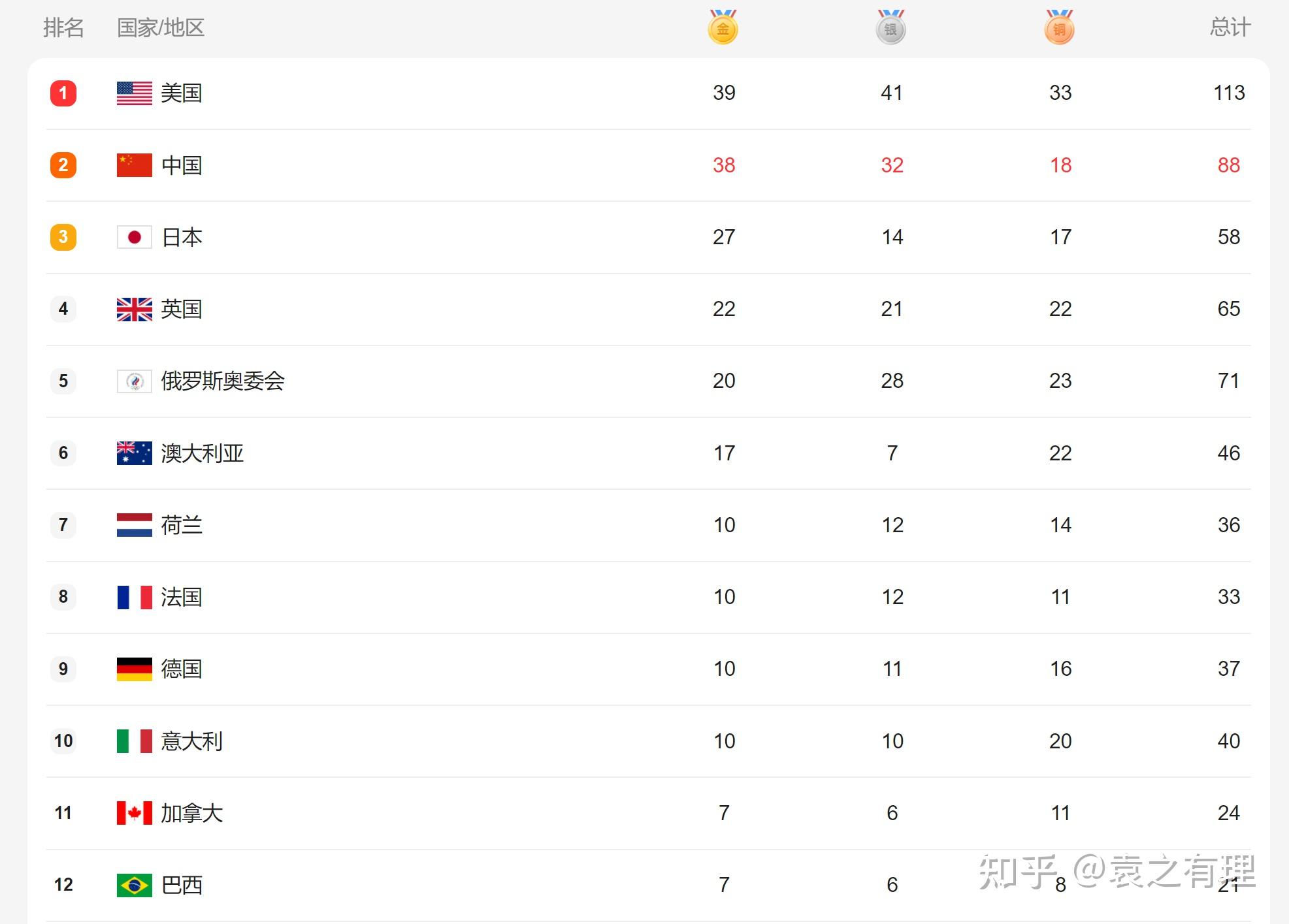The height and width of the screenshot is (924, 1289).
Task: Click China's total medal count 88
Action: pyautogui.click(x=1228, y=165)
